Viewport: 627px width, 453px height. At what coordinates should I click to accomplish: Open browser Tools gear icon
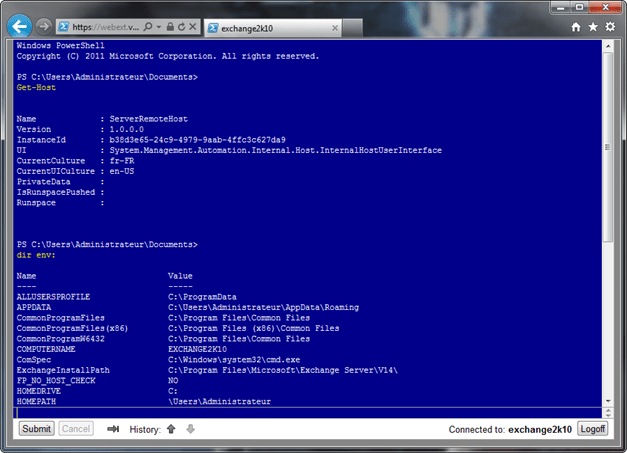pyautogui.click(x=610, y=24)
